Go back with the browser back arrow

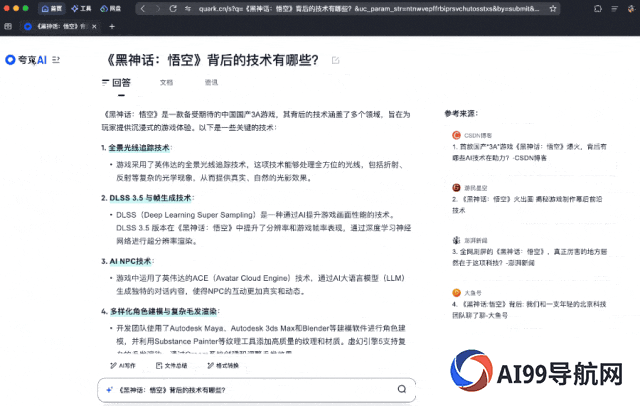click(x=142, y=9)
